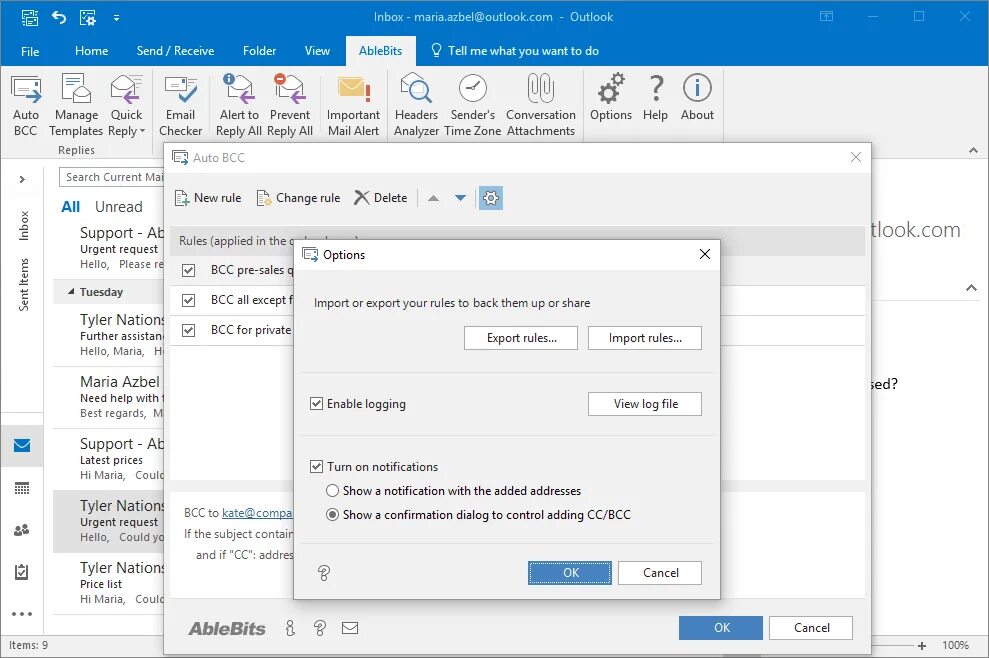Click Delete in Auto BCC toolbar
989x658 pixels.
point(380,198)
